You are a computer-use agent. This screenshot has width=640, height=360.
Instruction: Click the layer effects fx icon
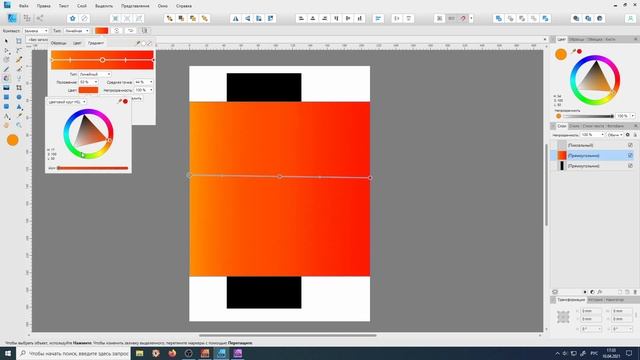pos(600,292)
